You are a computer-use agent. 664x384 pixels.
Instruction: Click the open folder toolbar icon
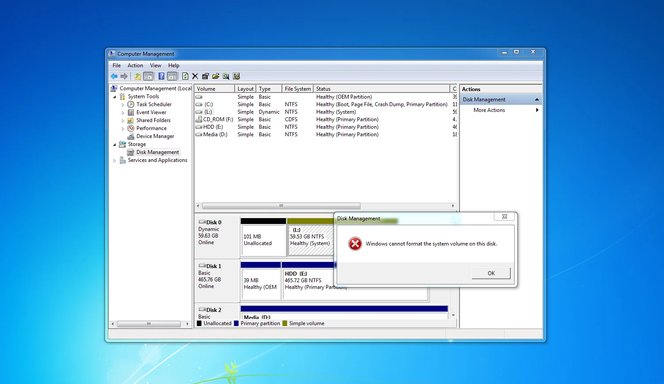point(216,76)
